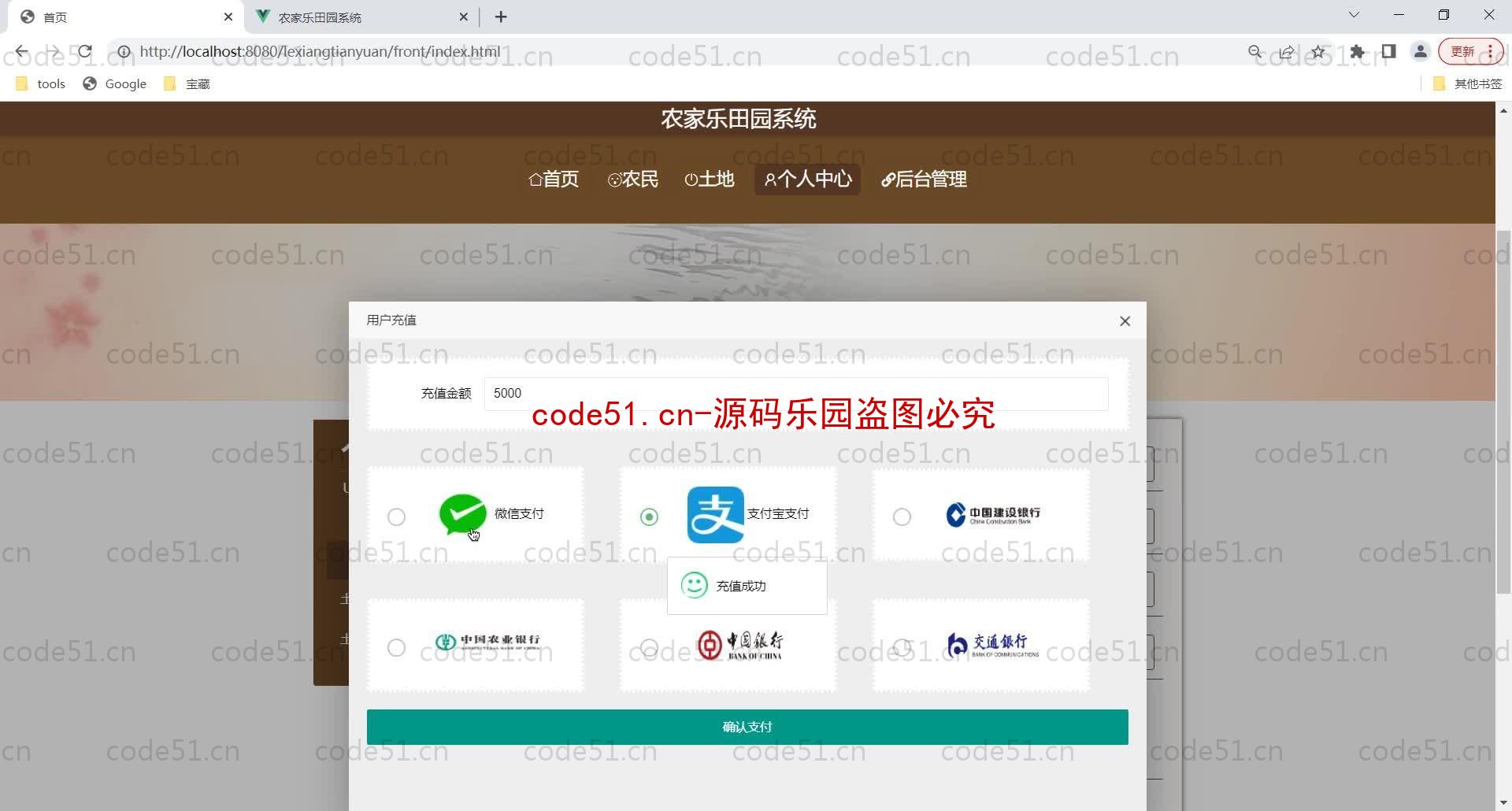Open a new browser tab

click(501, 17)
